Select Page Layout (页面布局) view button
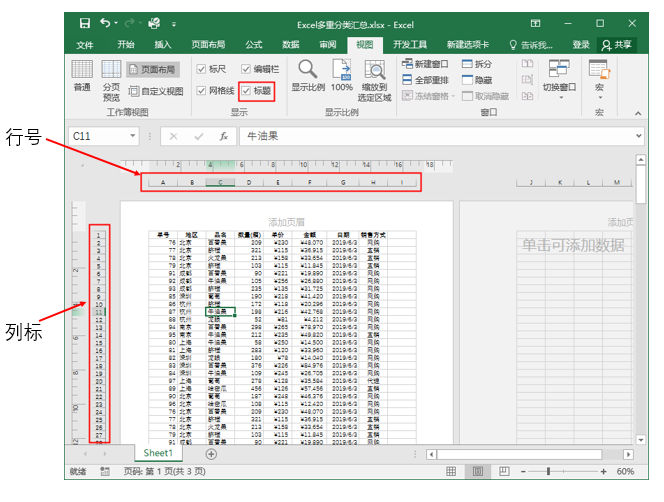The height and width of the screenshot is (502, 664). [153, 69]
